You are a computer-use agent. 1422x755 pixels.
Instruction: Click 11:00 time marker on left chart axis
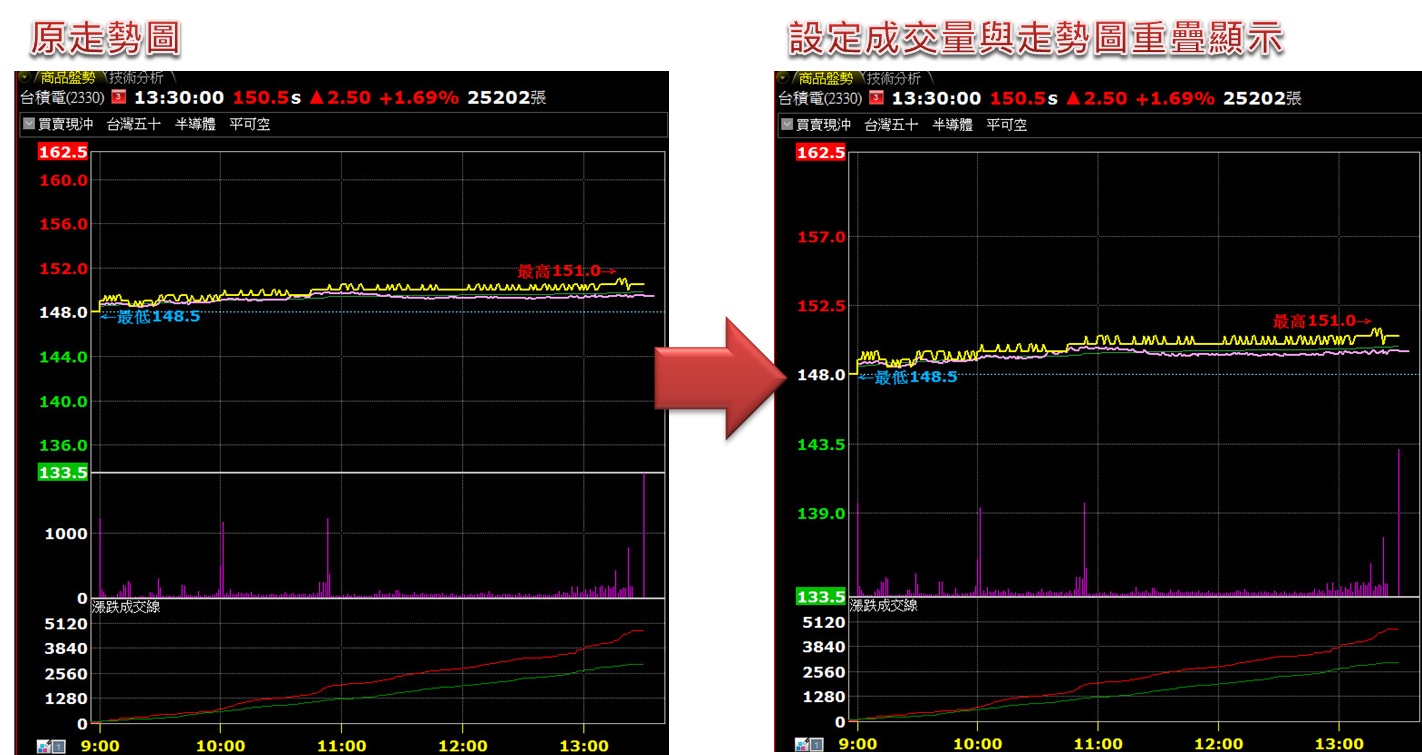click(341, 745)
